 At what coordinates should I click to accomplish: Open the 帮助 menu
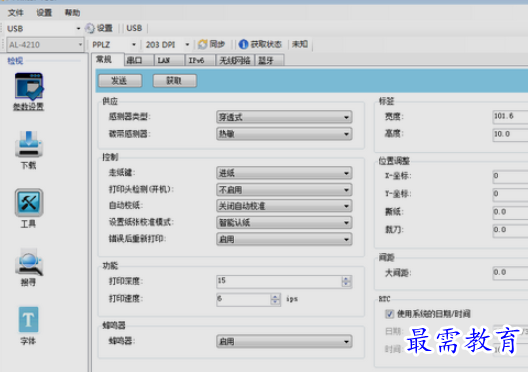point(72,13)
